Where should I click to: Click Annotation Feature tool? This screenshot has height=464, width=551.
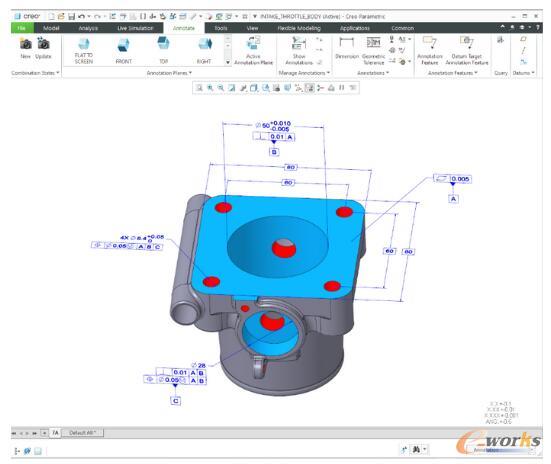click(x=430, y=51)
